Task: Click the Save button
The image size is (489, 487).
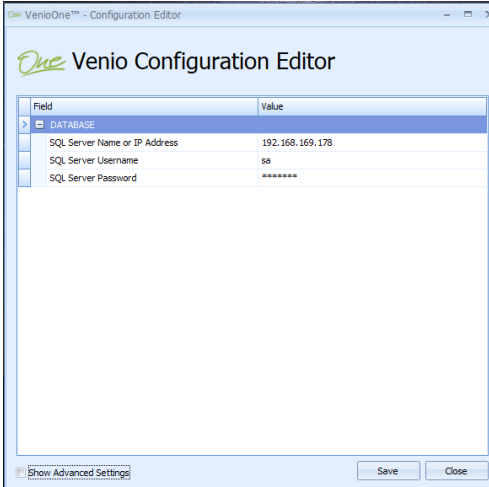Action: point(388,471)
